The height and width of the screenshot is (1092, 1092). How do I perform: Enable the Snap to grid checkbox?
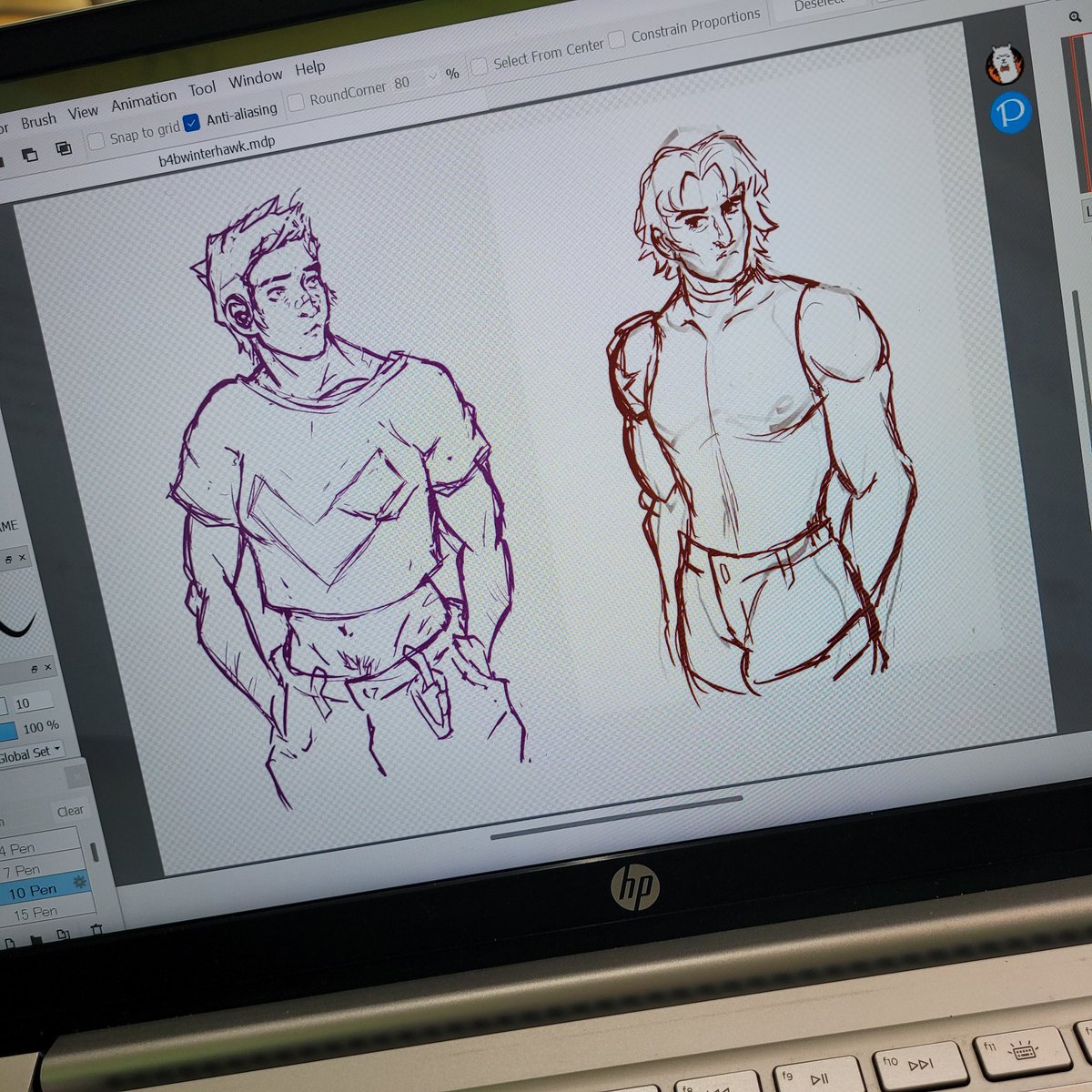[96, 141]
